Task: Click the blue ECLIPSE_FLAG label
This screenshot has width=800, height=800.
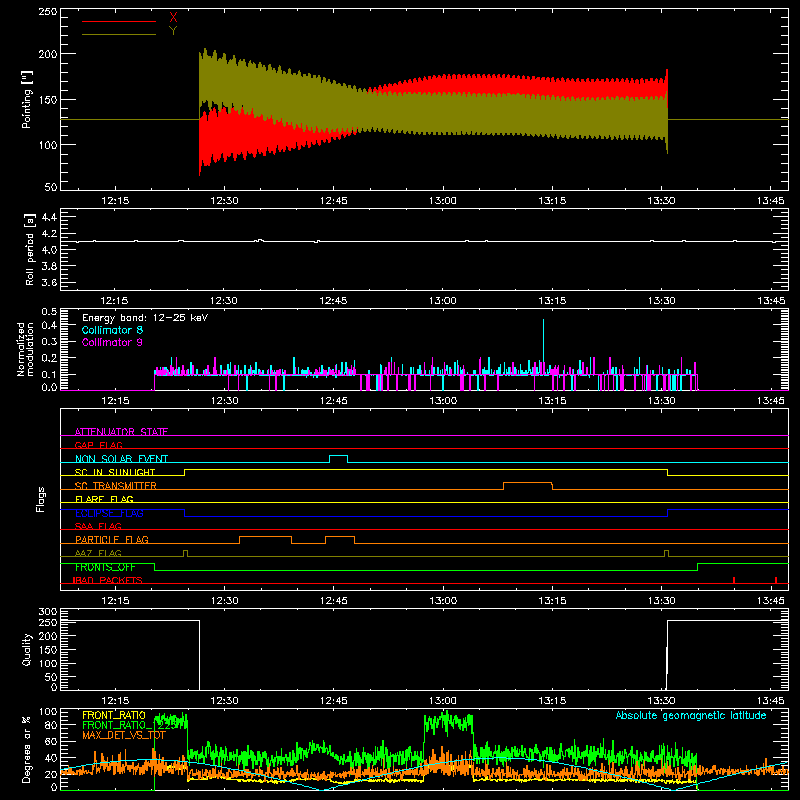Action: pos(109,513)
